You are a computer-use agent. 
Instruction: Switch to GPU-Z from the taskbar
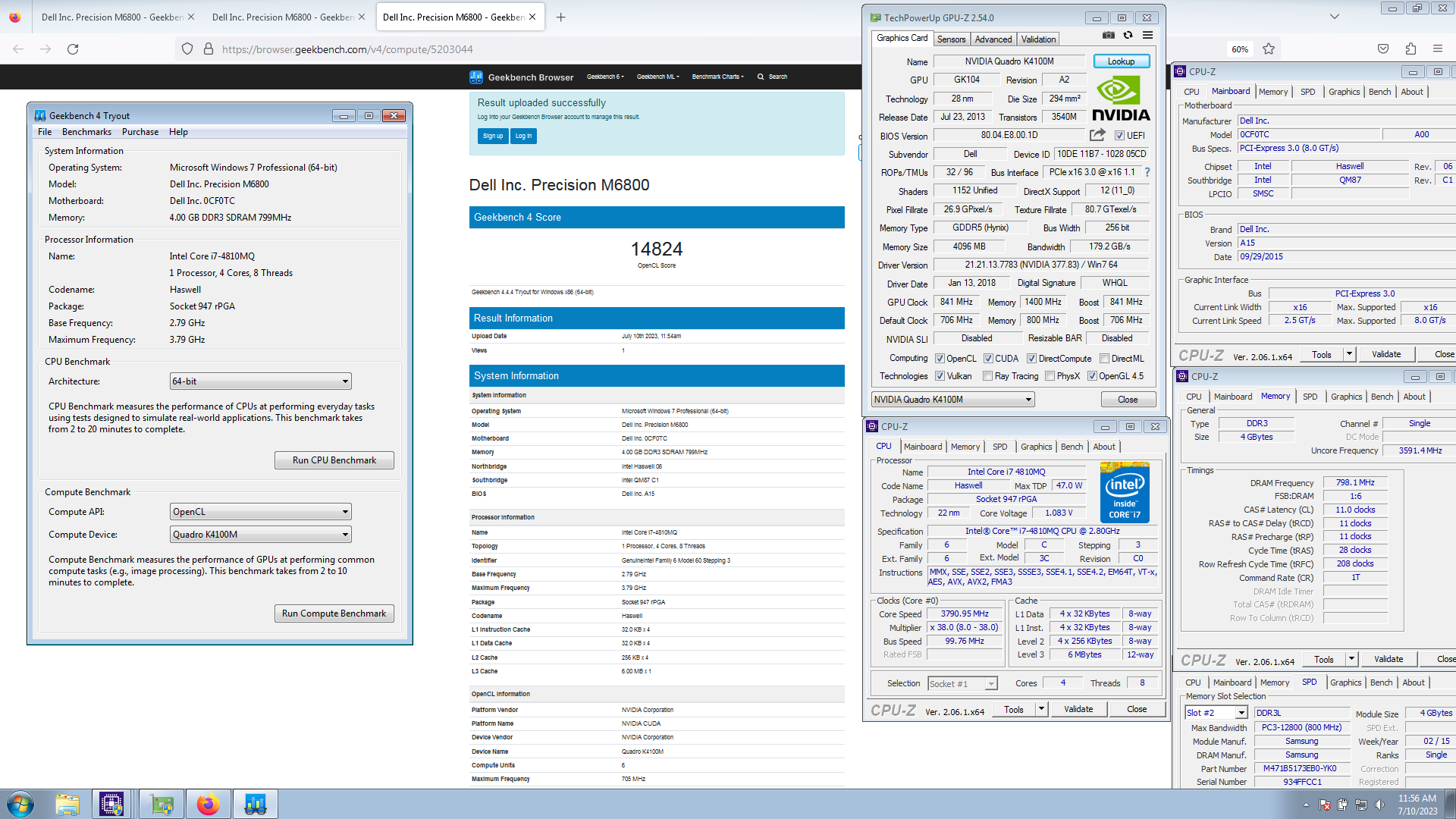[x=162, y=804]
